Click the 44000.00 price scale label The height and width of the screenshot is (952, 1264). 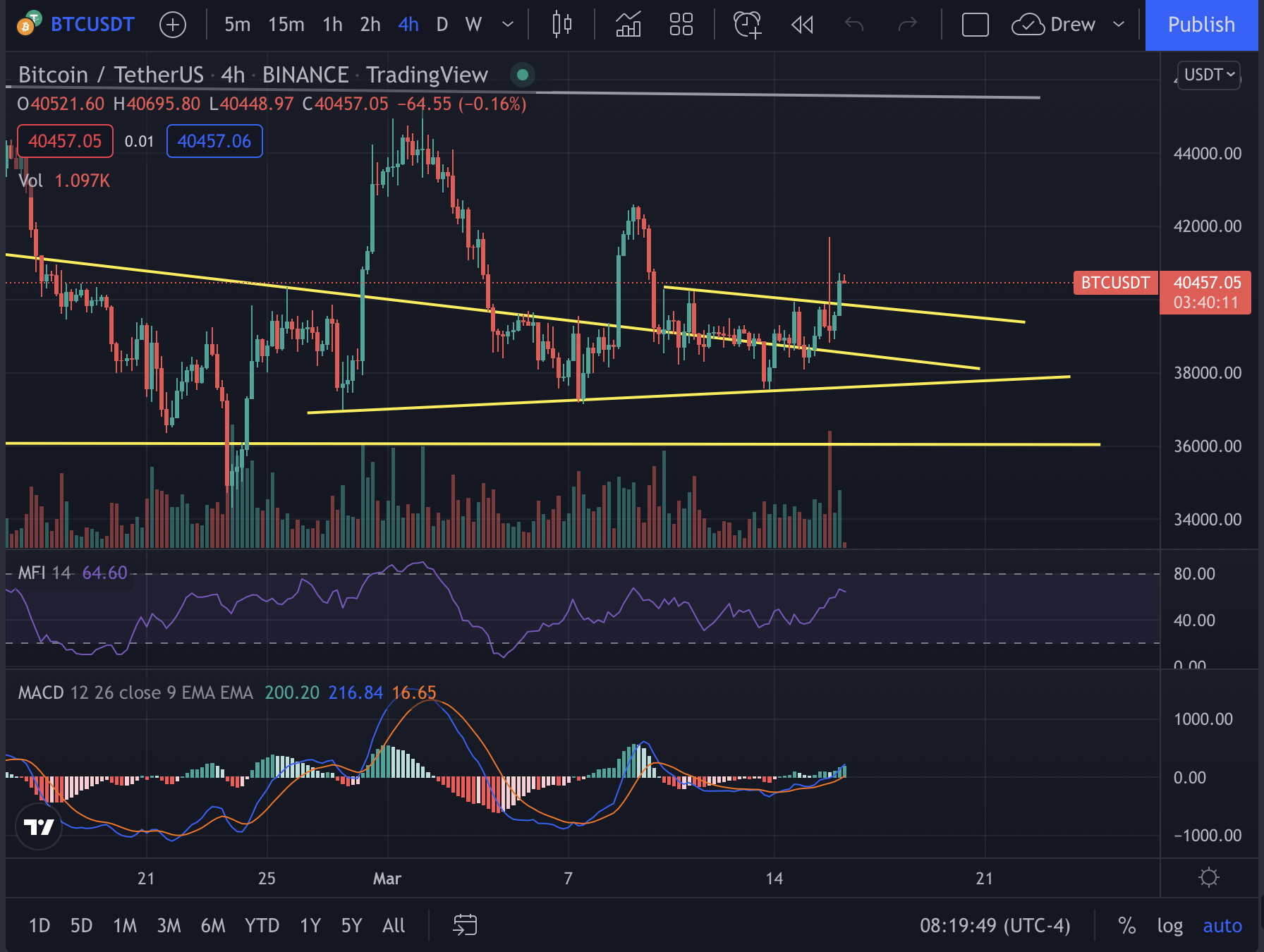click(1207, 154)
